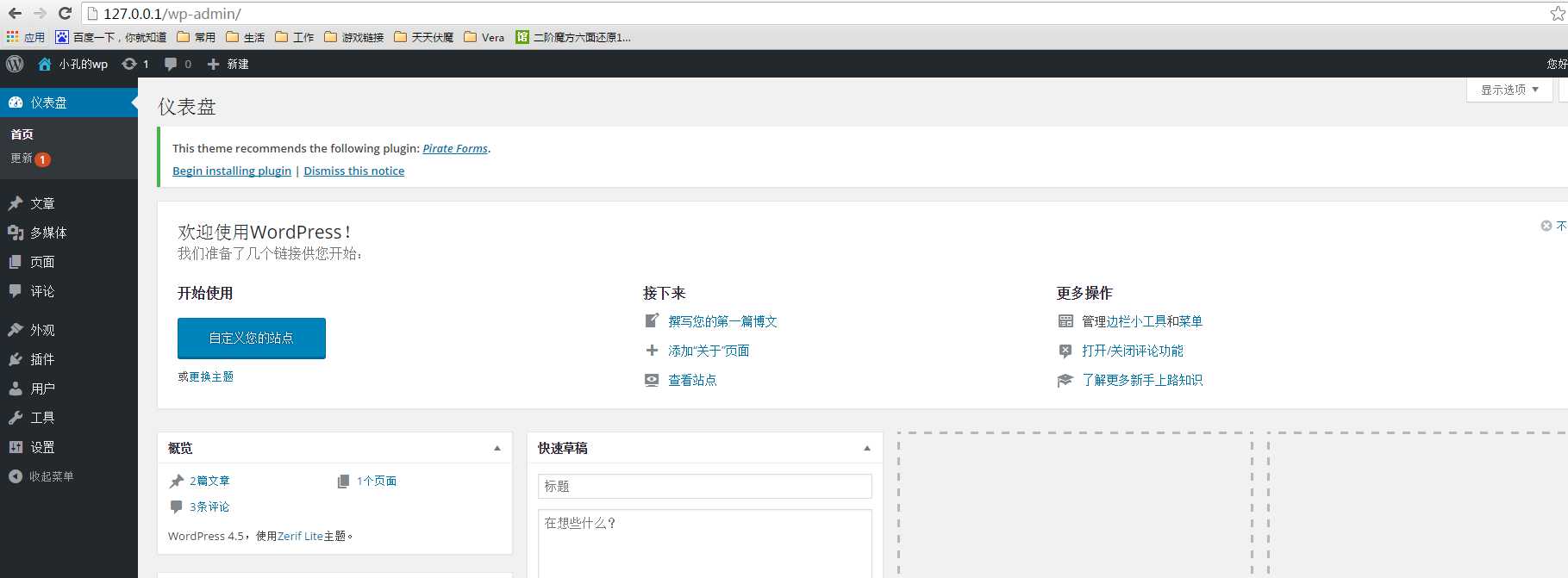
Task: Click 自定义您的站点 button
Action: click(252, 338)
